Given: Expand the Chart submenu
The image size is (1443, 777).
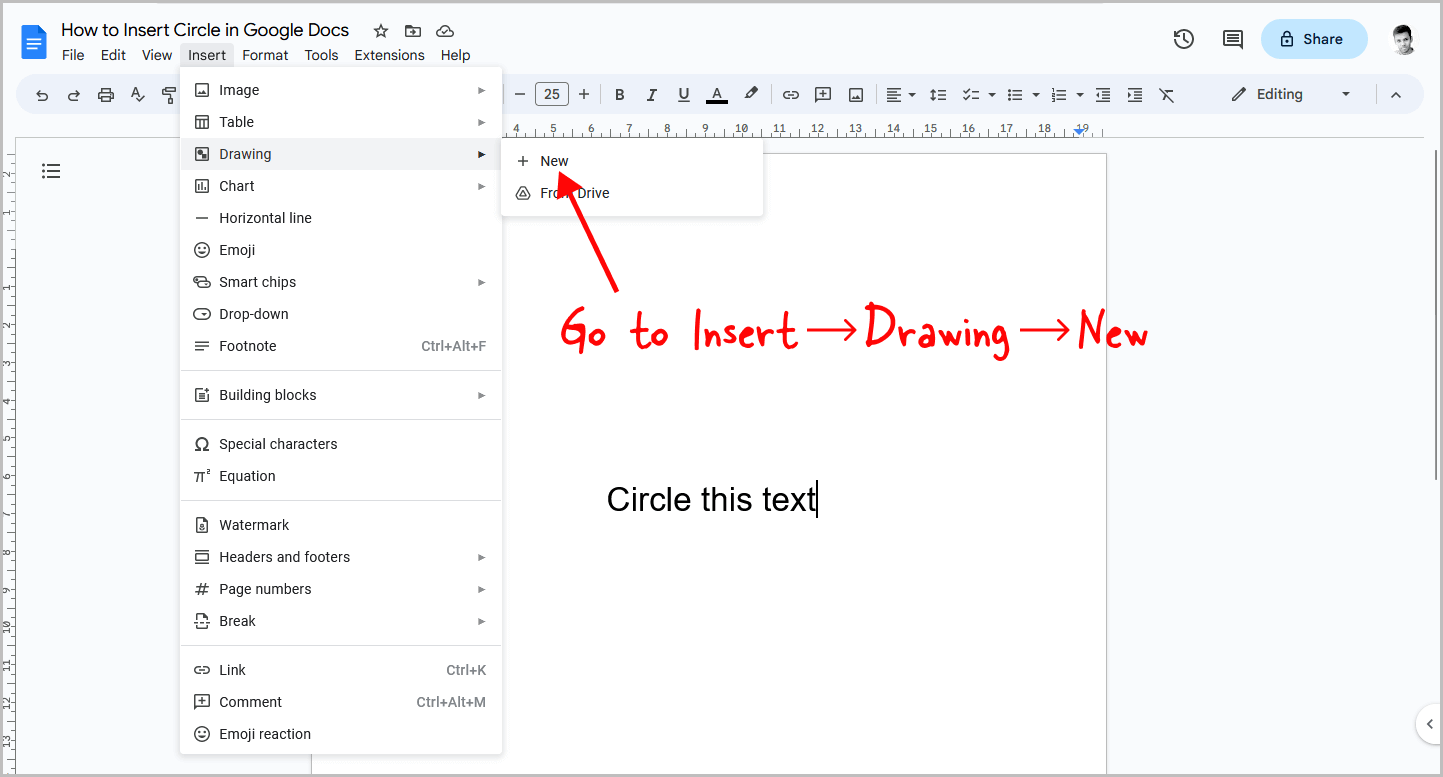Looking at the screenshot, I should tap(341, 186).
